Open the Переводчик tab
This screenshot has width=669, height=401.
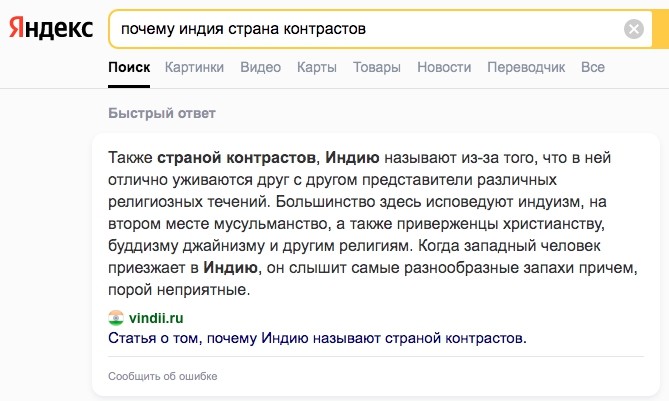click(x=526, y=68)
